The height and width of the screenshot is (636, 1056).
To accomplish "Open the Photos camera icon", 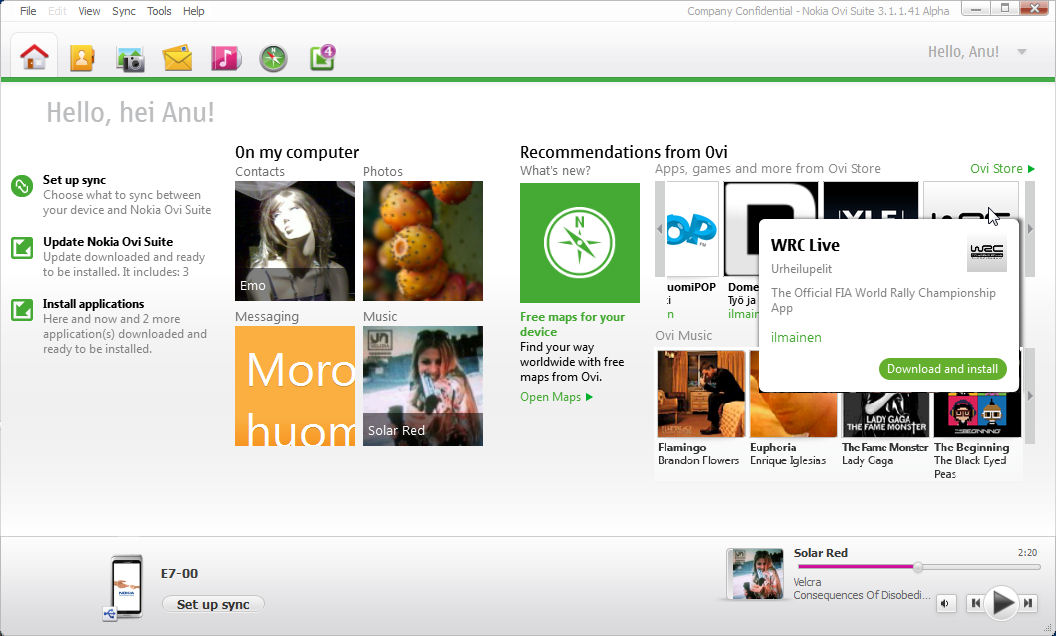I will (x=129, y=56).
